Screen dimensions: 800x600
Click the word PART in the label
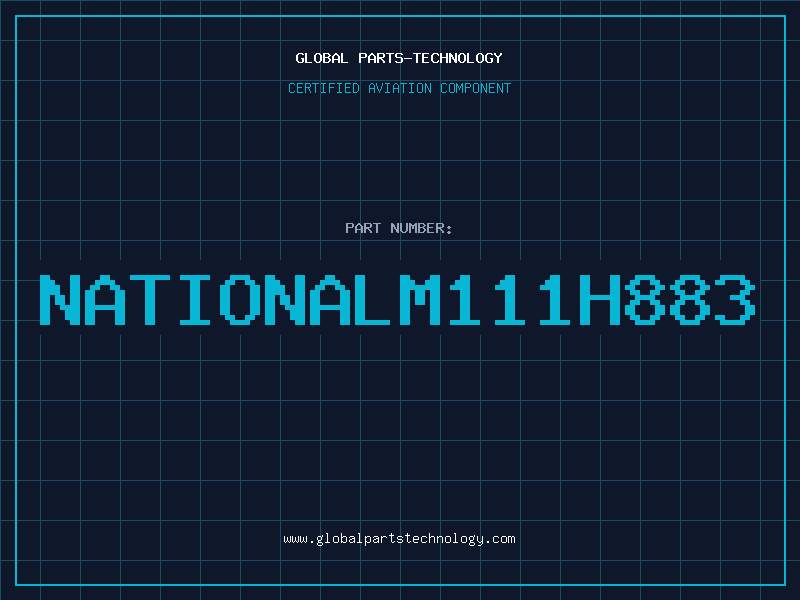click(362, 228)
